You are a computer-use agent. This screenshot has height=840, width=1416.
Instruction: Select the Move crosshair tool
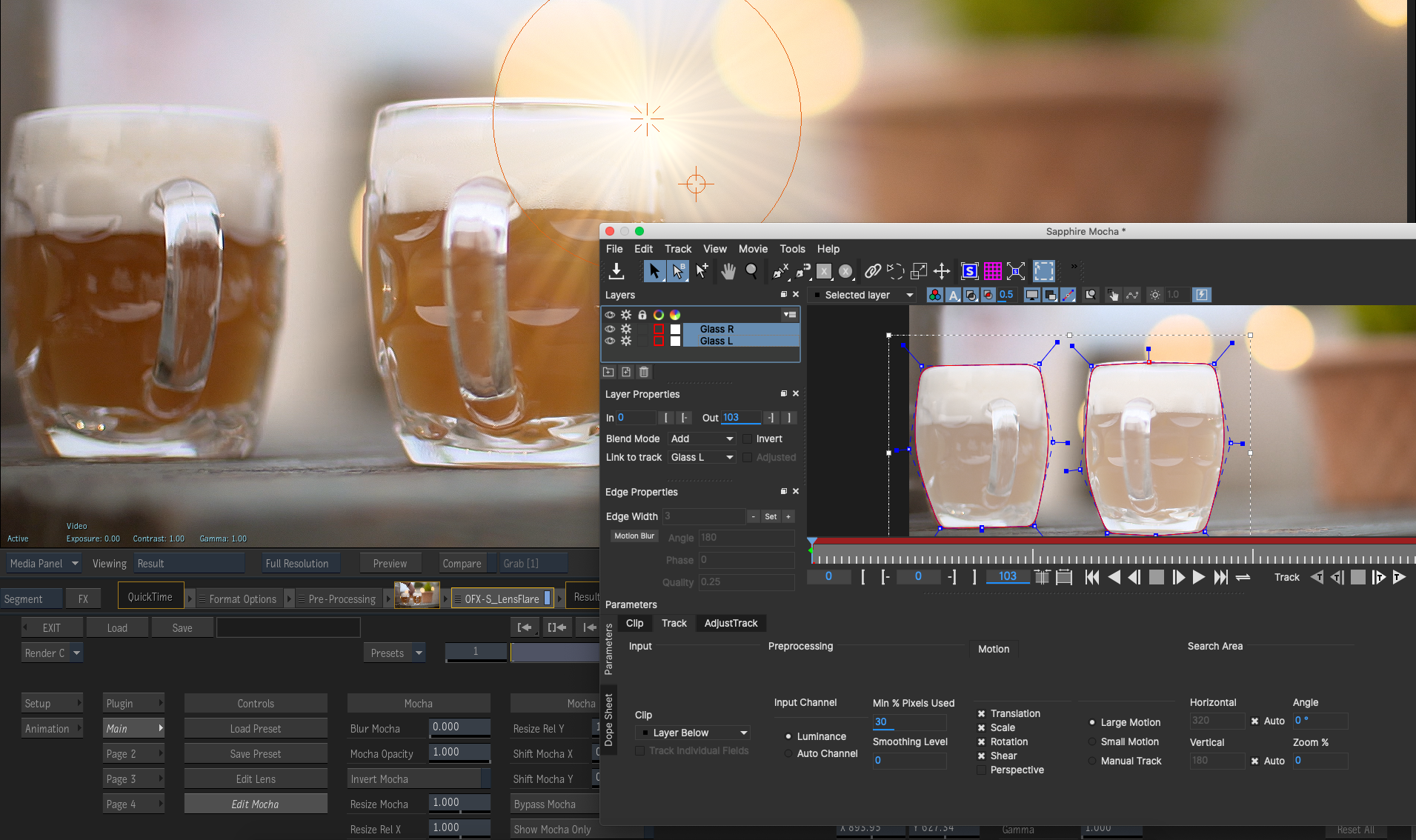point(942,271)
